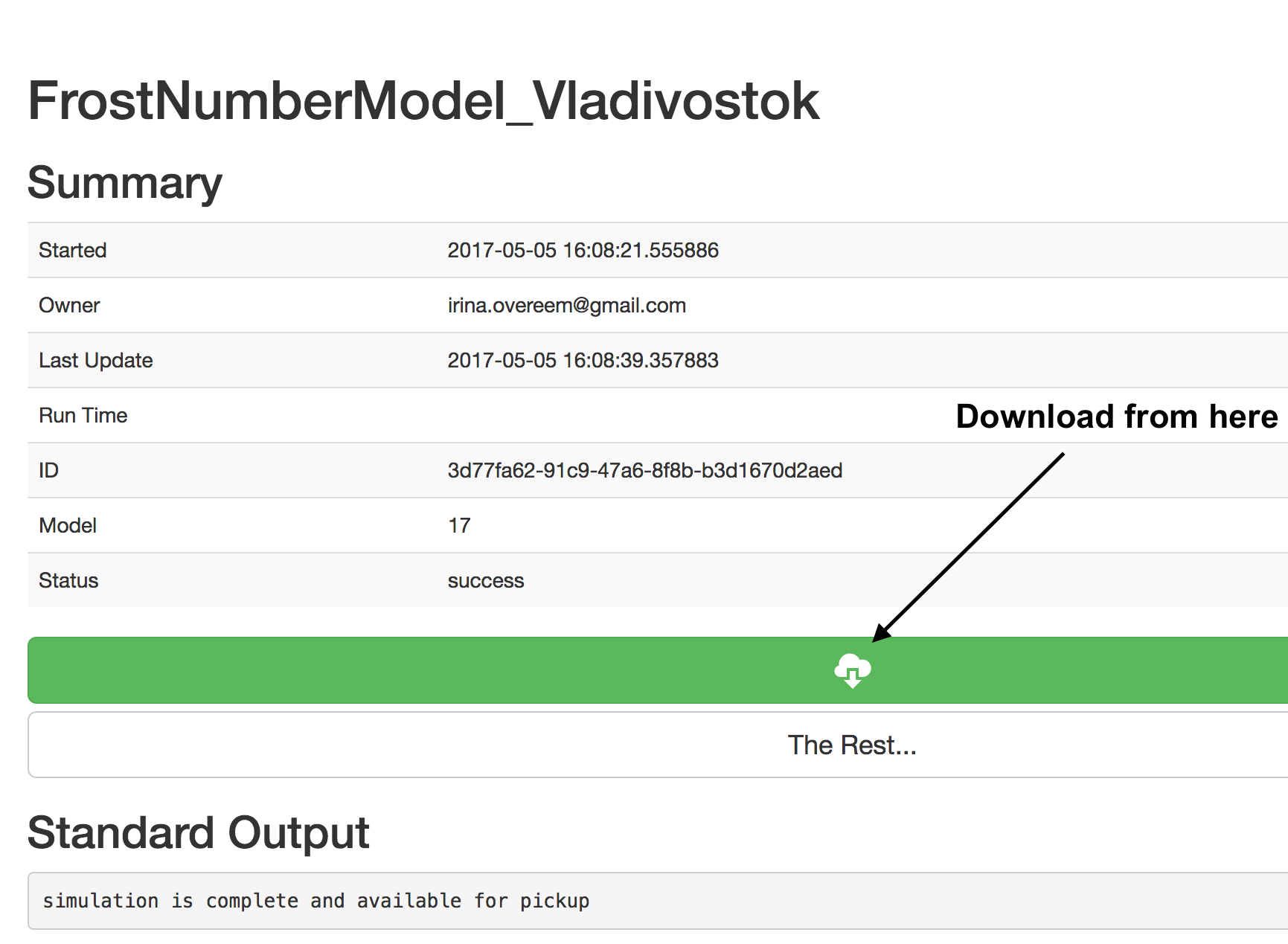Click the 'ID' row label
1288x944 pixels.
coord(48,470)
